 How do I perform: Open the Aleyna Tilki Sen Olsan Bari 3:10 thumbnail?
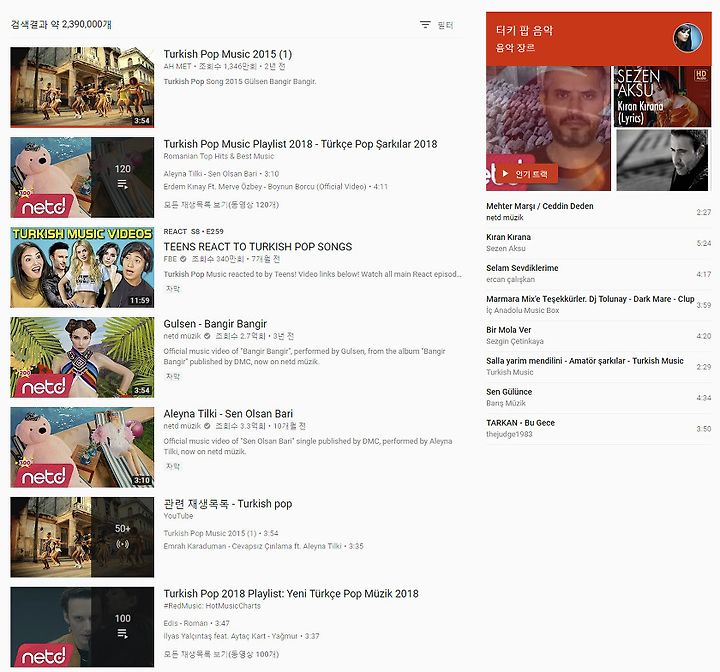pos(82,447)
